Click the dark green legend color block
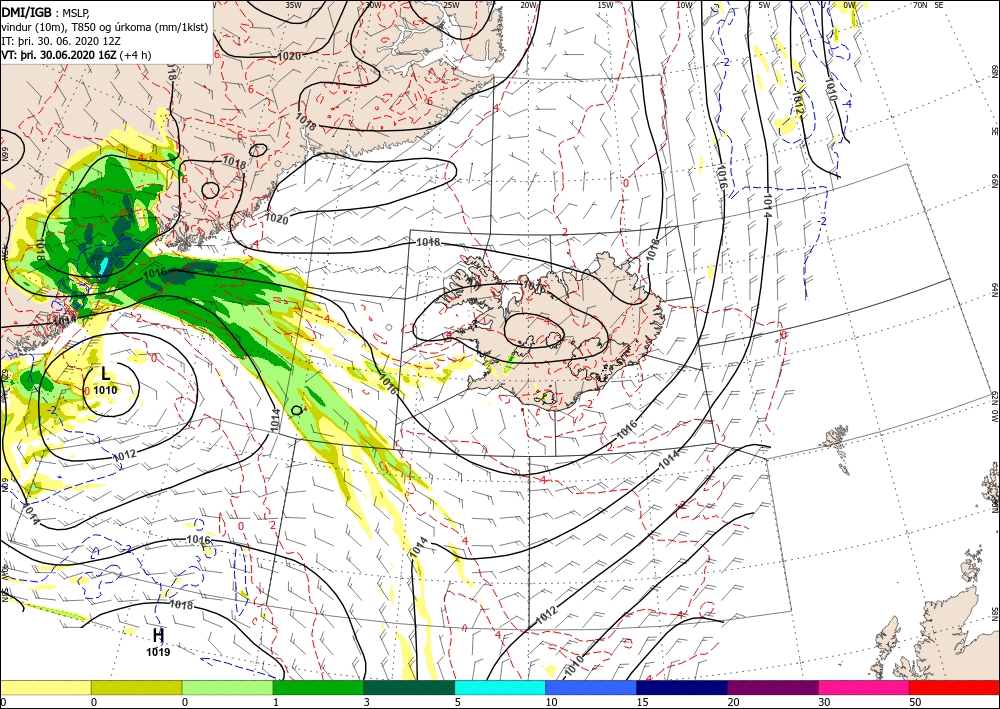The image size is (1000, 709). [409, 687]
